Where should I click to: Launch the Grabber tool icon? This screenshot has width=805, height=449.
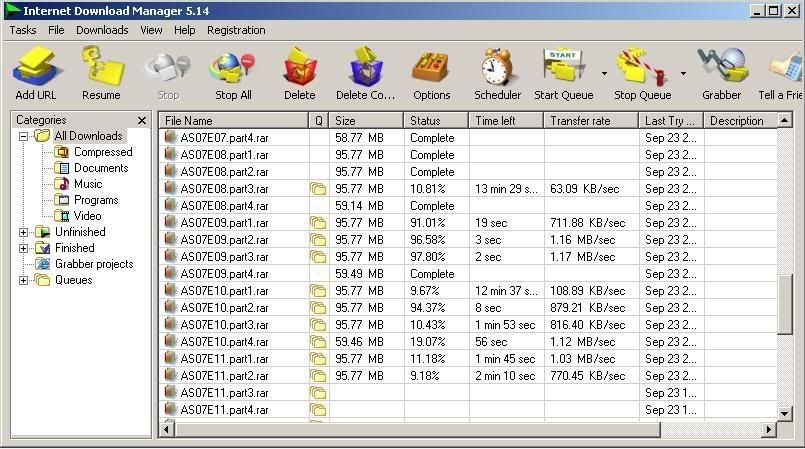(x=721, y=69)
